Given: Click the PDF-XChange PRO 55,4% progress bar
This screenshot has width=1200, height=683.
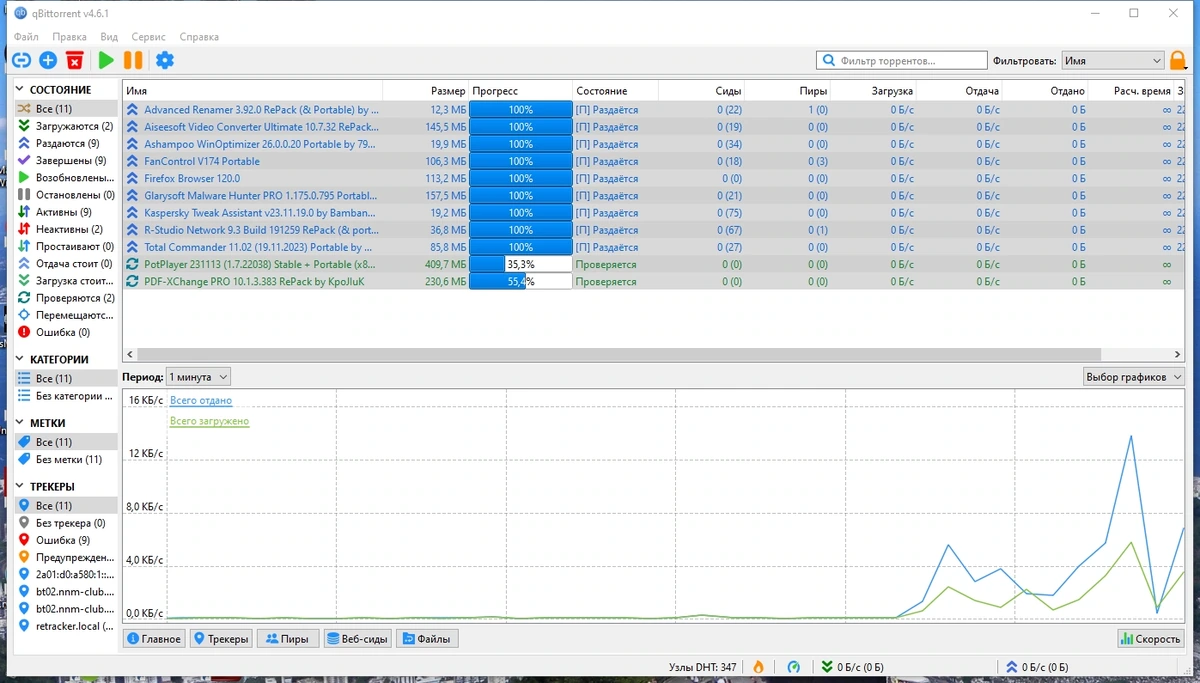Looking at the screenshot, I should (x=521, y=282).
